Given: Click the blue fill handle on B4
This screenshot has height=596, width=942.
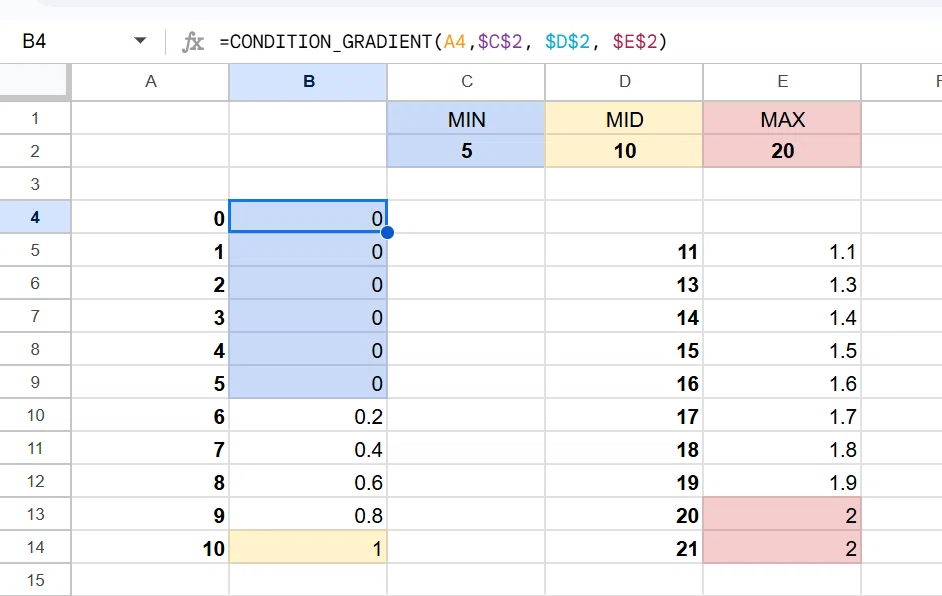Looking at the screenshot, I should pos(387,233).
